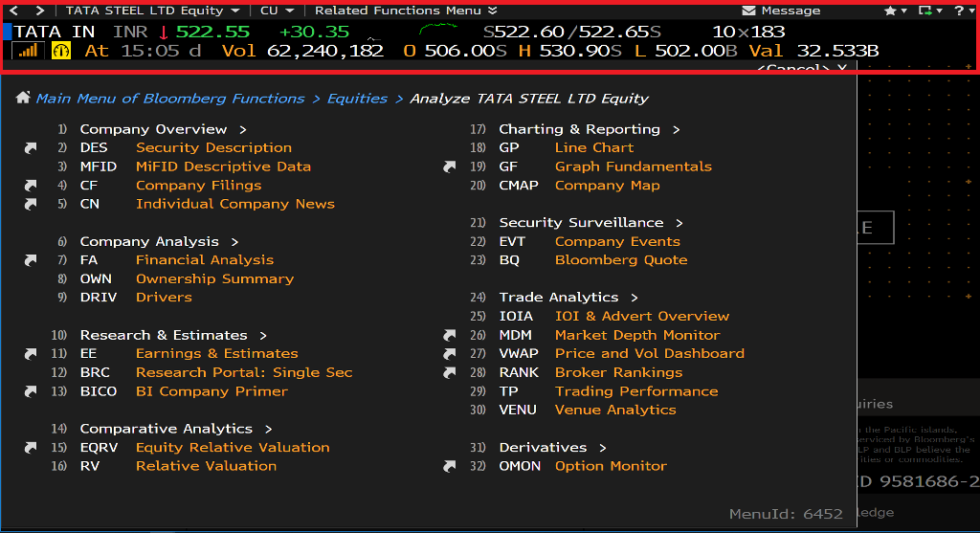Click the back arrow in the top bar
This screenshot has width=980, height=533.
(x=14, y=11)
